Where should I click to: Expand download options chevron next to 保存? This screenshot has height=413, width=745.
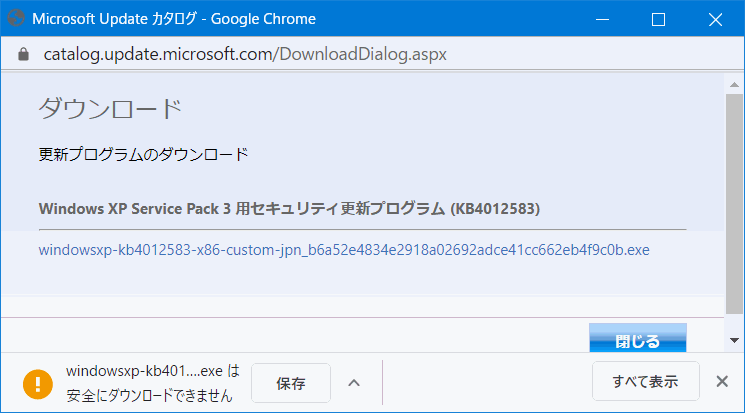(x=354, y=383)
